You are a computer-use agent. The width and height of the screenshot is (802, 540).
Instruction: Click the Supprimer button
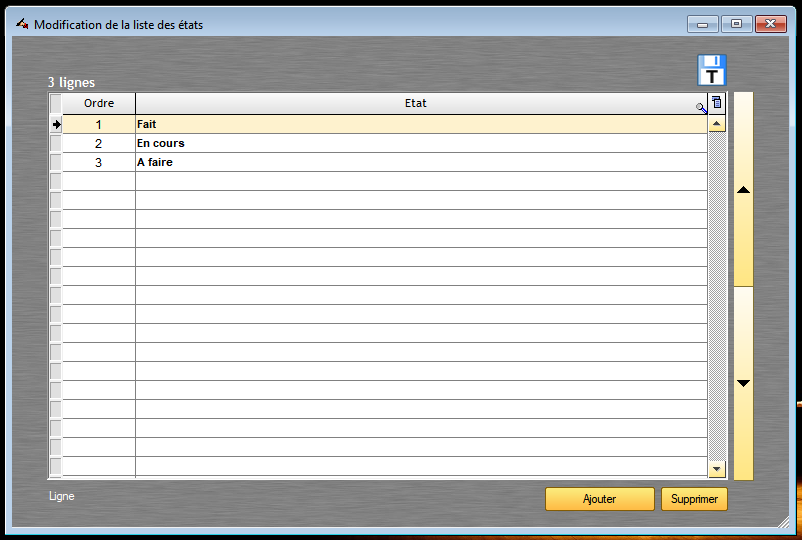[x=694, y=499]
